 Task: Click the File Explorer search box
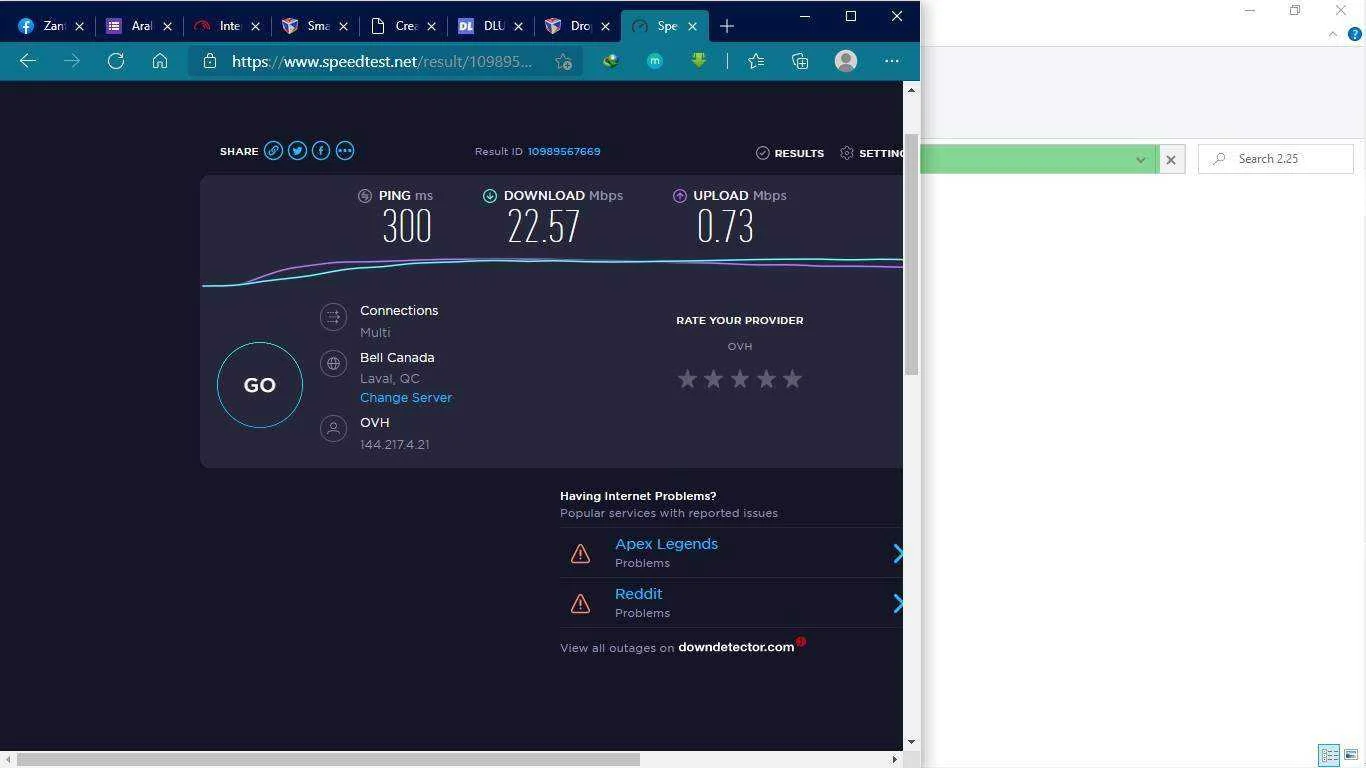1276,159
